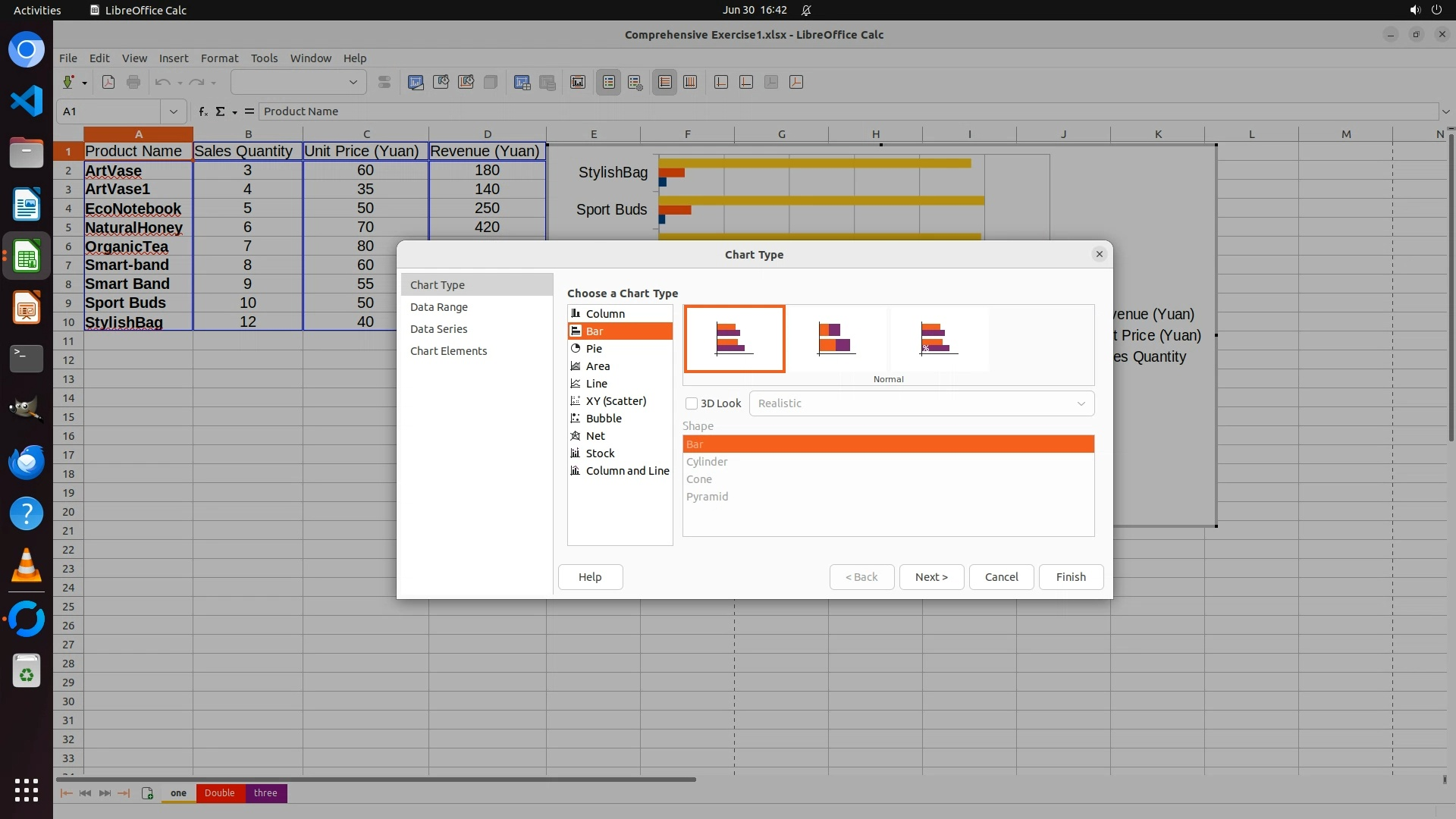Expand the Realistic 3D scheme dropdown
Image resolution: width=1456 pixels, height=819 pixels.
point(1081,403)
